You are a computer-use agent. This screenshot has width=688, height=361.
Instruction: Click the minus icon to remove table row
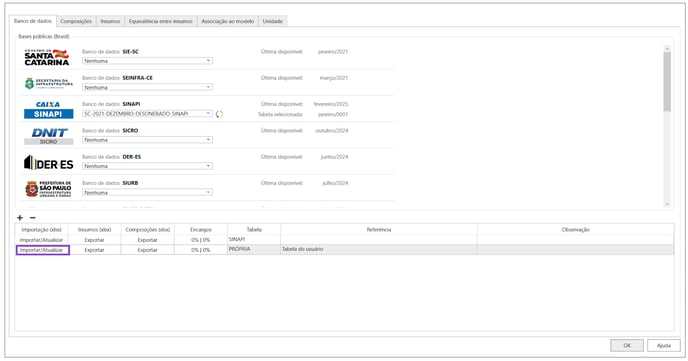click(x=32, y=218)
